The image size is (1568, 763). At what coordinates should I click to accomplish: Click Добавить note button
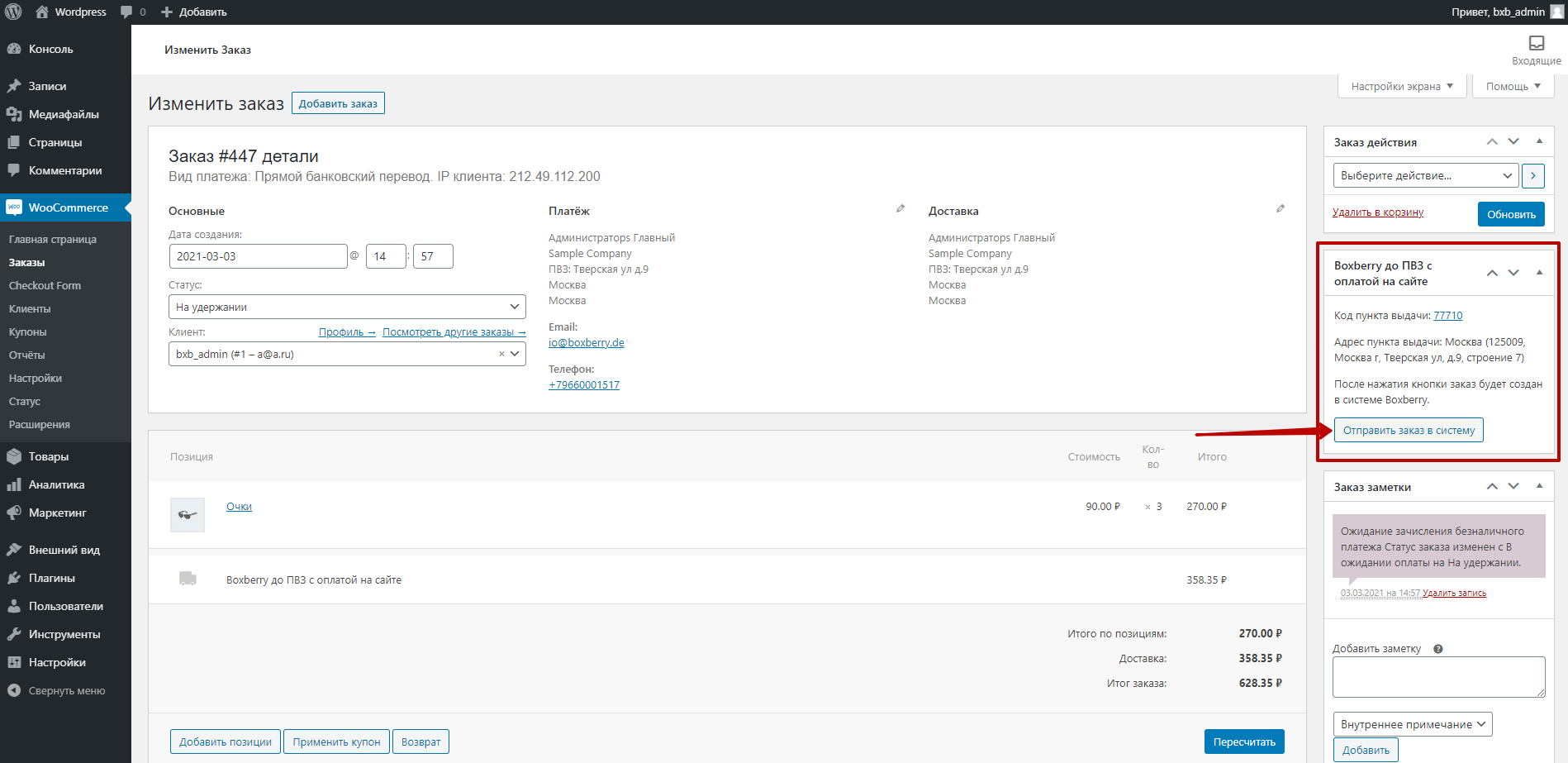tap(1366, 750)
